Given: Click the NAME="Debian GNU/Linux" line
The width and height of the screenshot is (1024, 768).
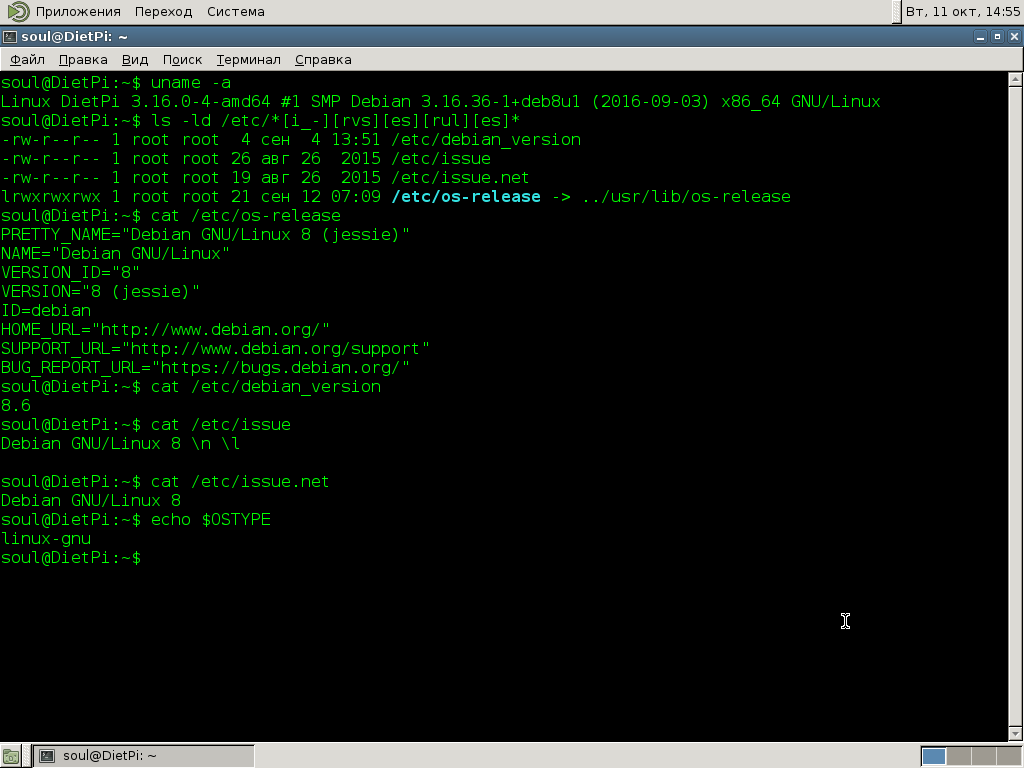Looking at the screenshot, I should coord(116,253).
